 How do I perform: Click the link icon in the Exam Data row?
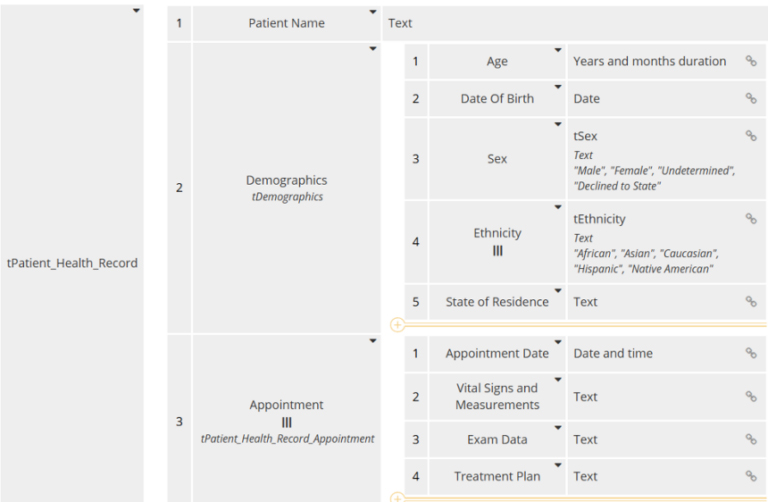[x=751, y=439]
